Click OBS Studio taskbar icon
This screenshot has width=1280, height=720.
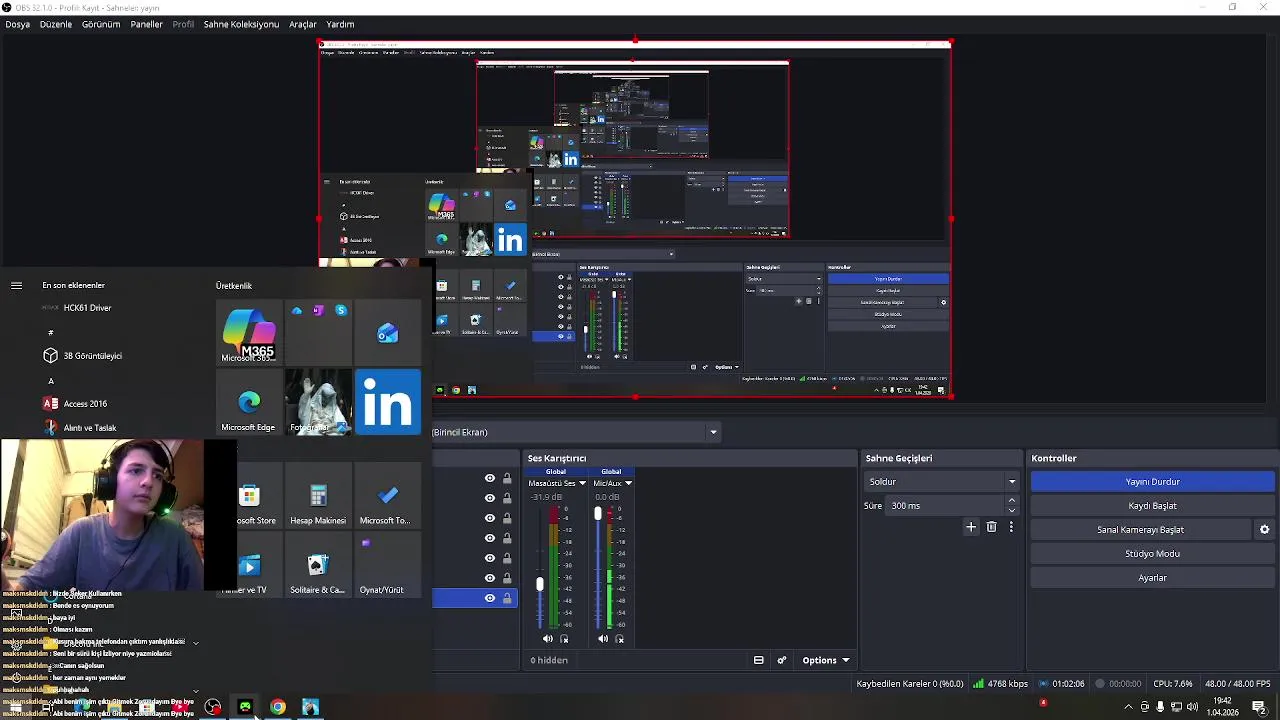click(x=213, y=707)
